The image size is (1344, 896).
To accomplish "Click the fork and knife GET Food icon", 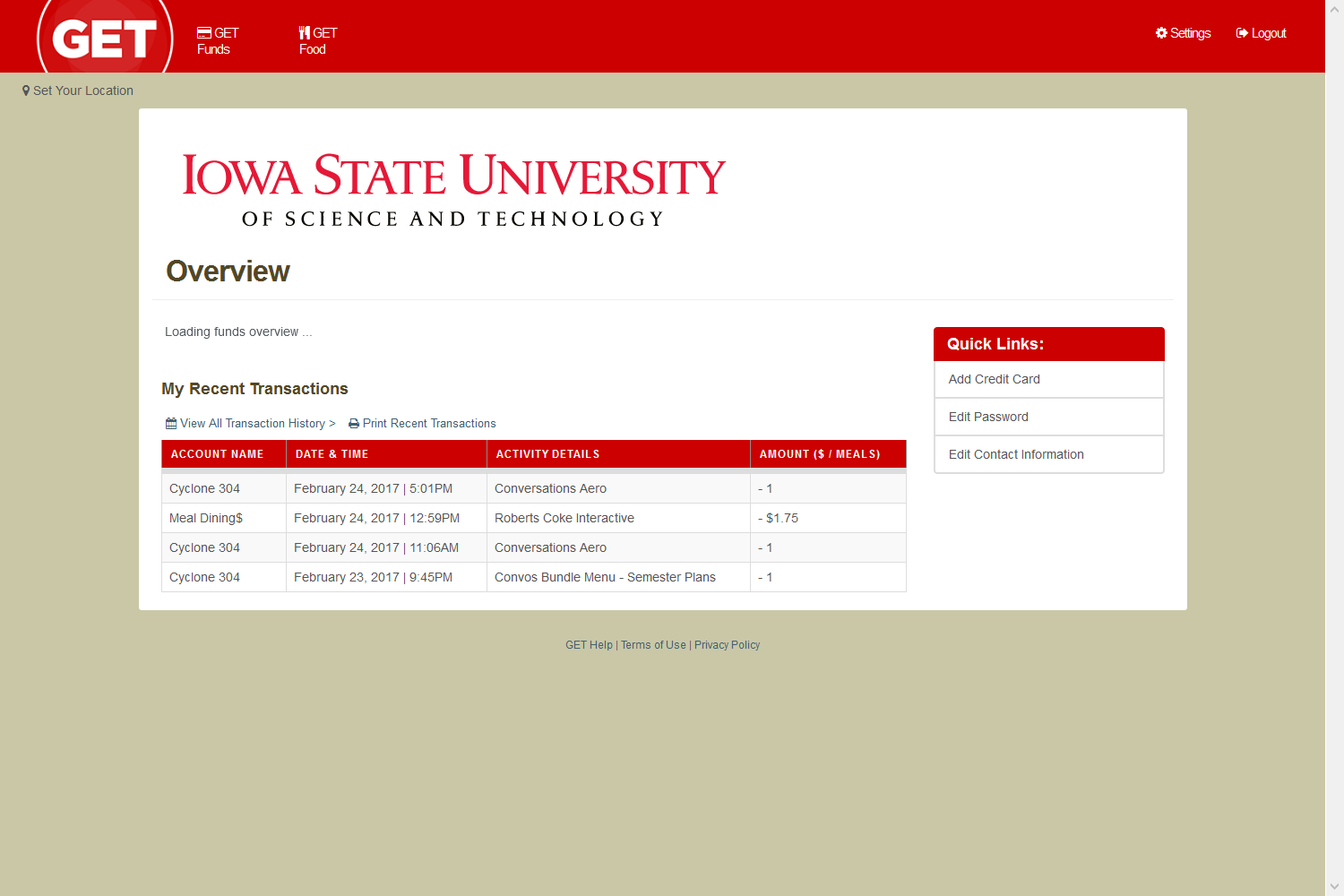I will coord(305,33).
